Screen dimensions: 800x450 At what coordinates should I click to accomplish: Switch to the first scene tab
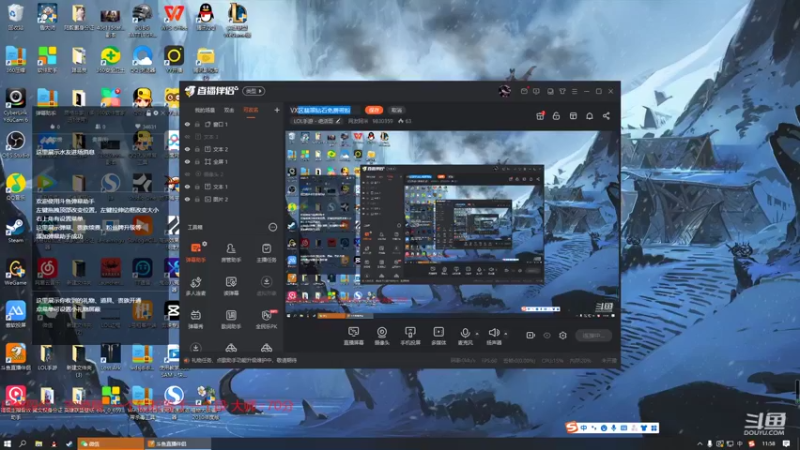(205, 110)
